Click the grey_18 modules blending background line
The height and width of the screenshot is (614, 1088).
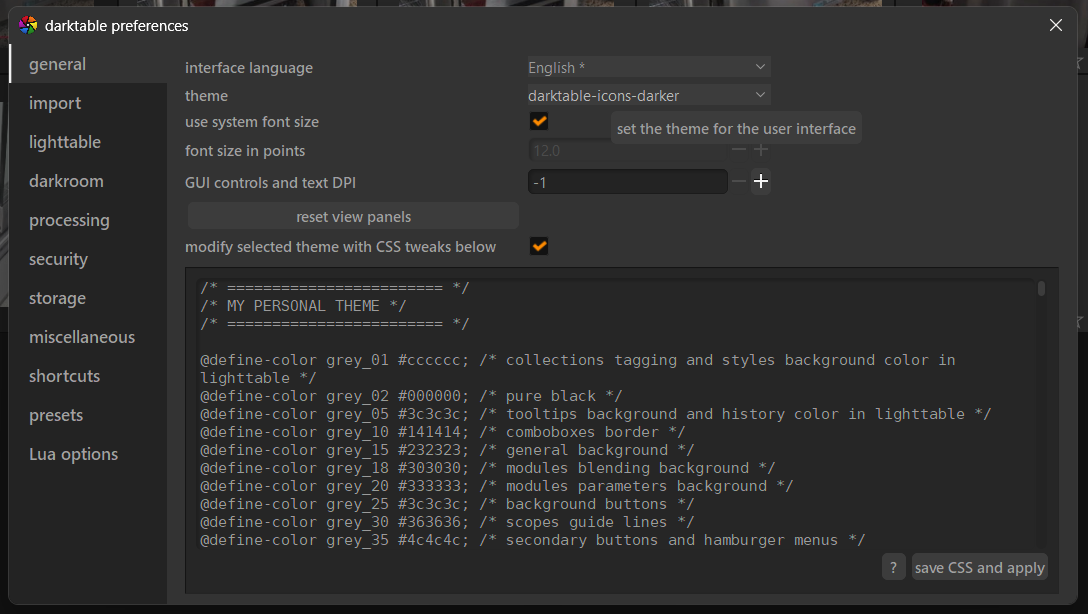[488, 468]
